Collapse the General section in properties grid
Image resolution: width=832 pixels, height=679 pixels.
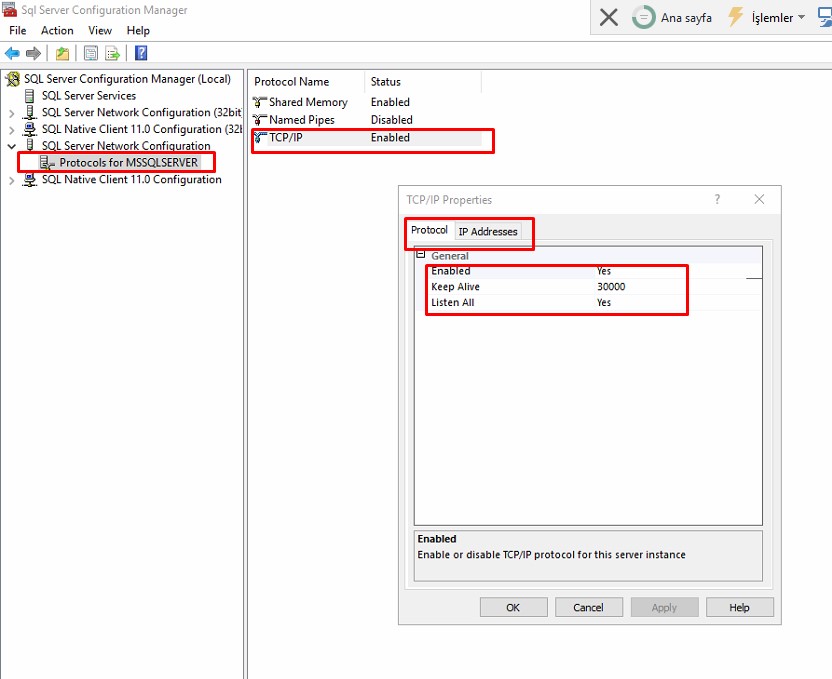click(x=421, y=256)
